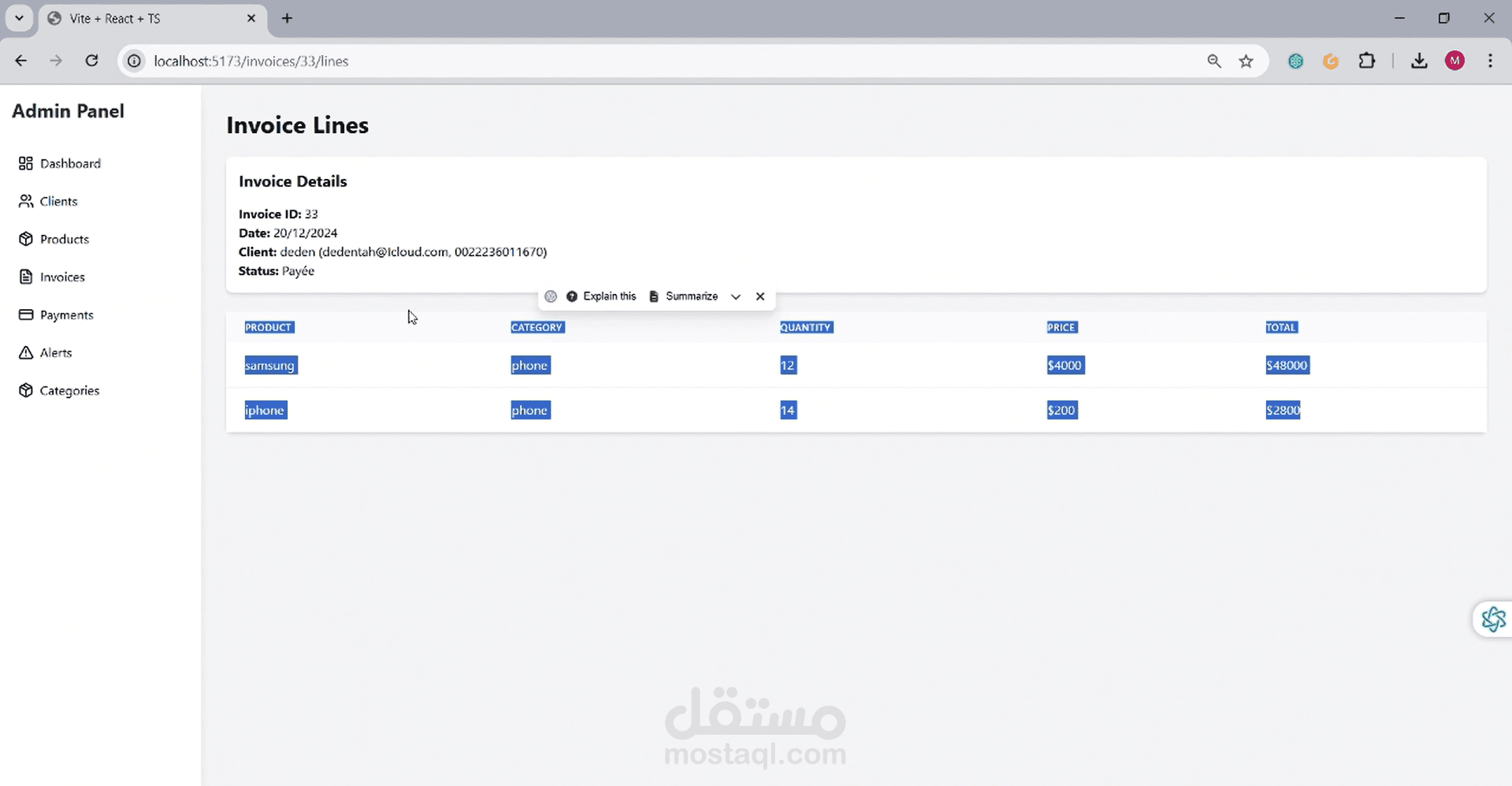This screenshot has height=786, width=1512.
Task: Select the Clients people icon in sidebar
Action: point(25,201)
